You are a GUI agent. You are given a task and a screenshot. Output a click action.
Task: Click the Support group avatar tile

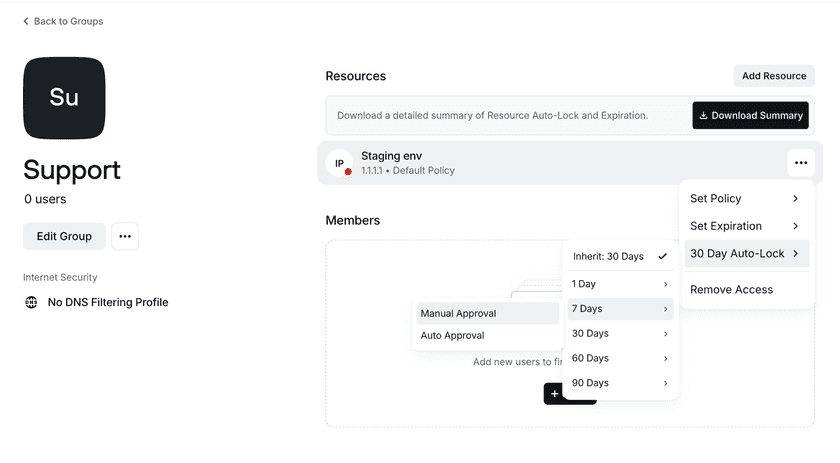click(64, 98)
